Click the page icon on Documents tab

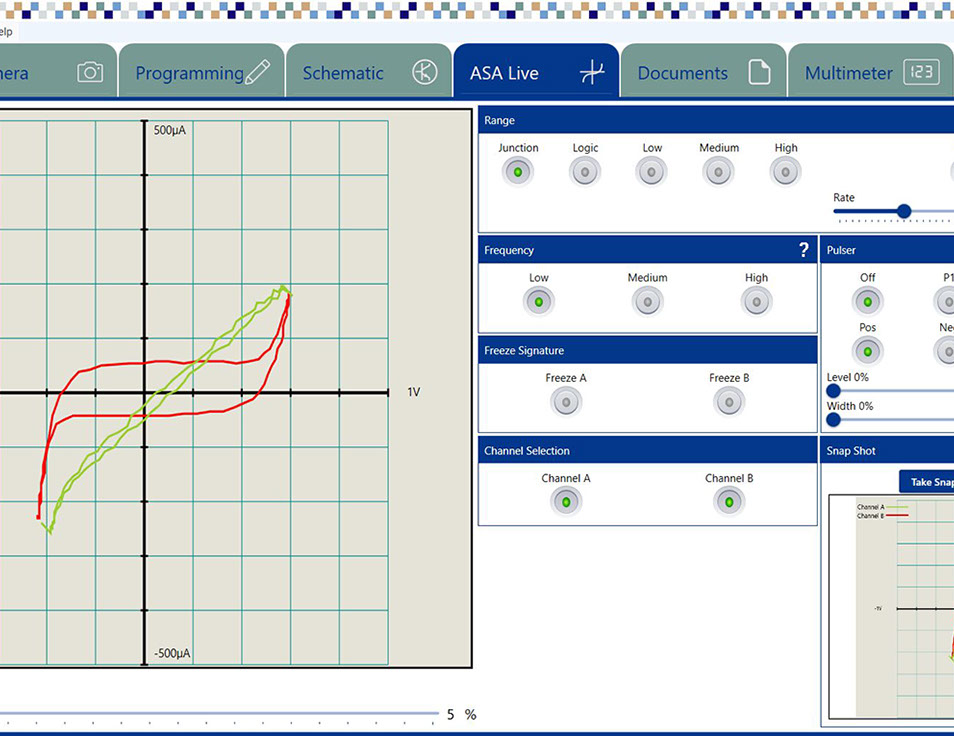tap(760, 73)
